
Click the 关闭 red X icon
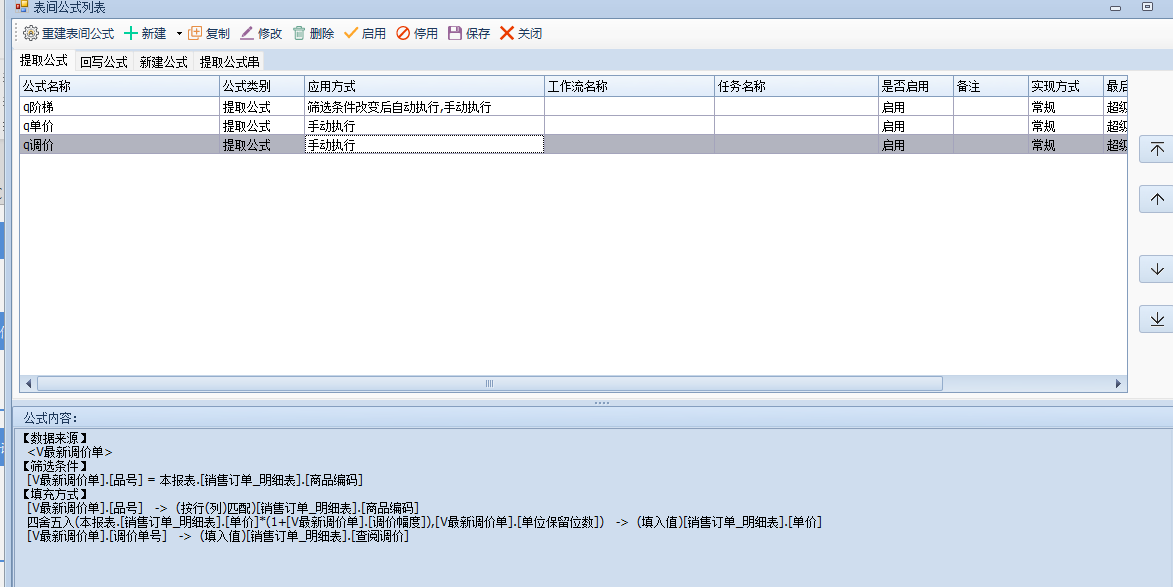tap(507, 33)
